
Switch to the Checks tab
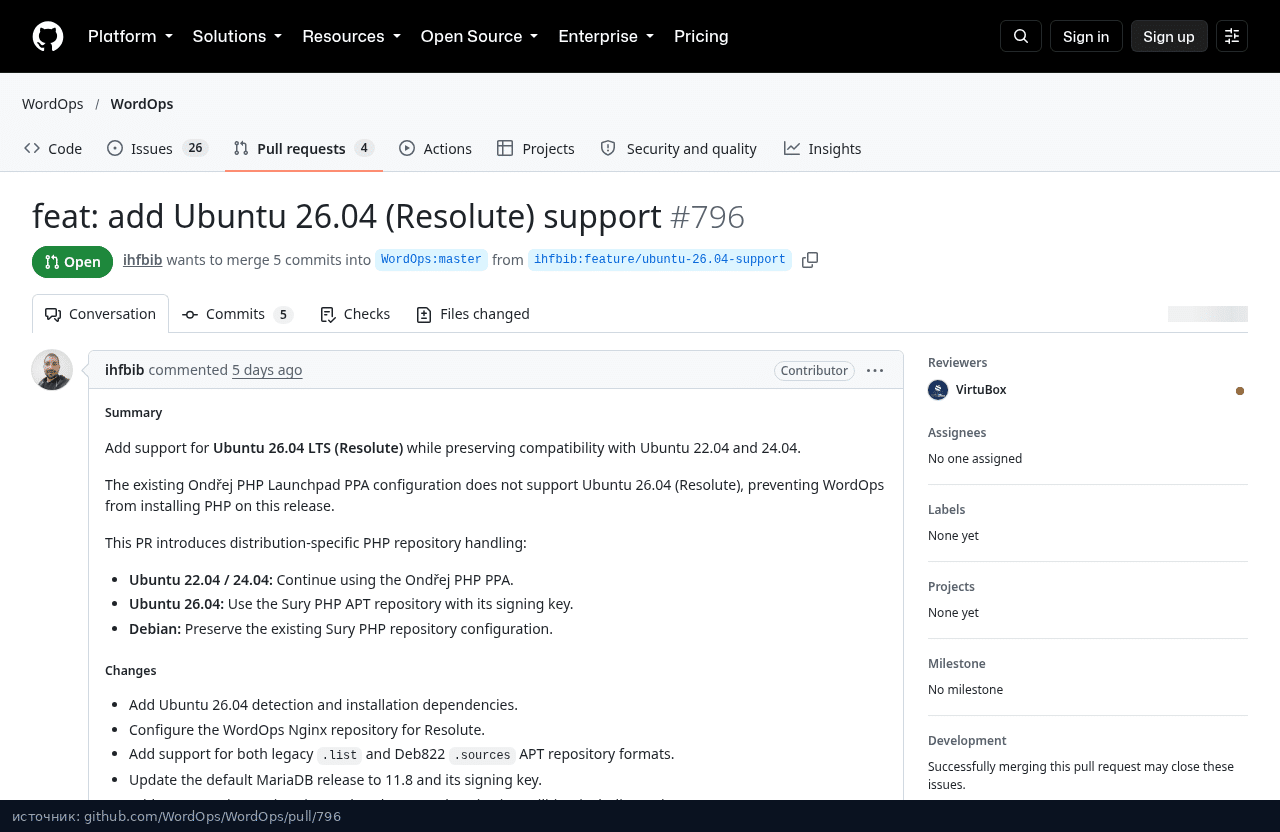(x=355, y=314)
